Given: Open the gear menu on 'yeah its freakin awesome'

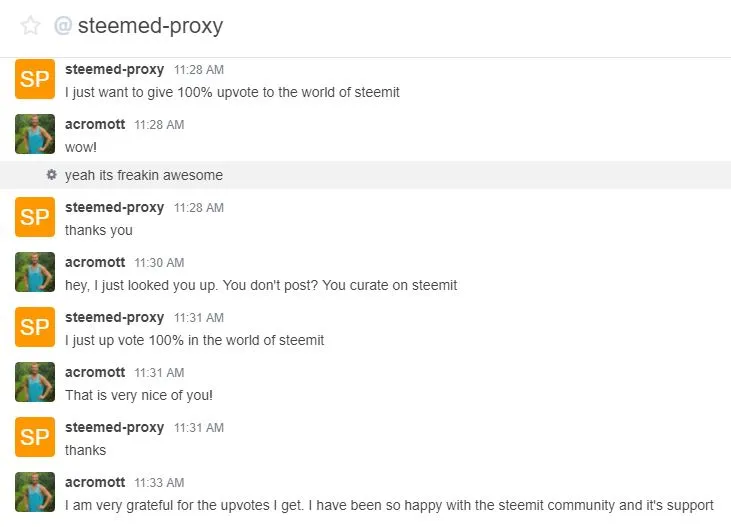Looking at the screenshot, I should (52, 175).
